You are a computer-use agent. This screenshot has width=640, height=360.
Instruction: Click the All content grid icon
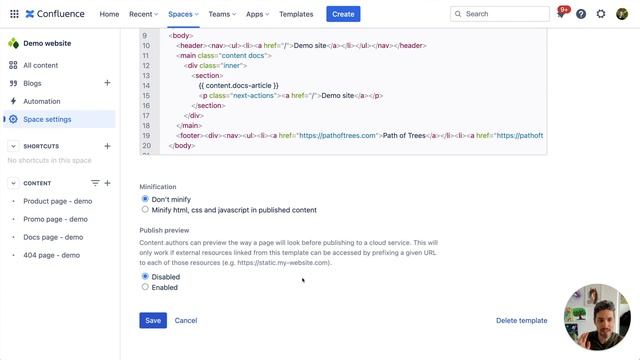tap(13, 65)
